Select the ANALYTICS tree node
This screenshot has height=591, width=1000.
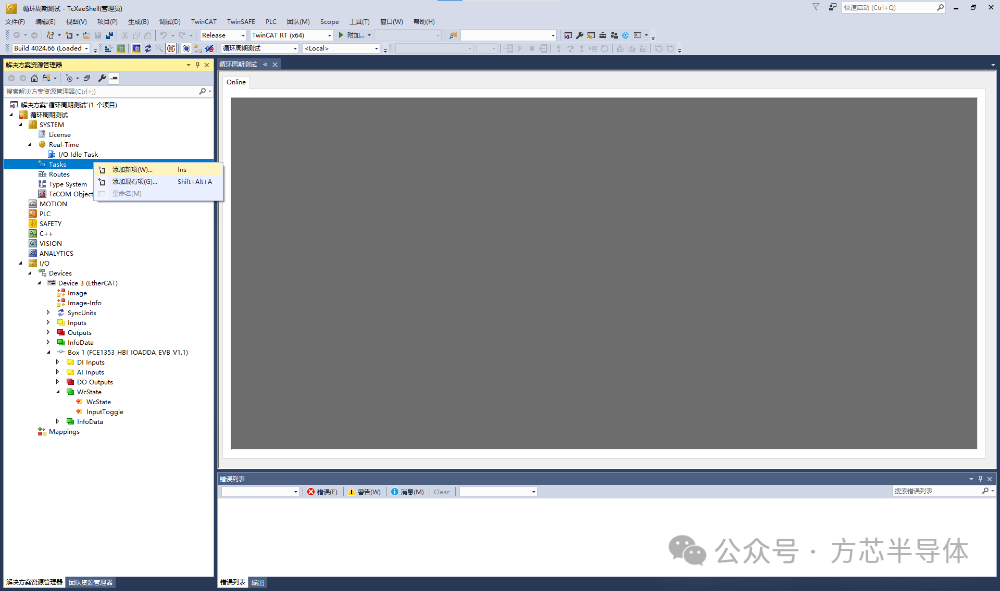56,254
